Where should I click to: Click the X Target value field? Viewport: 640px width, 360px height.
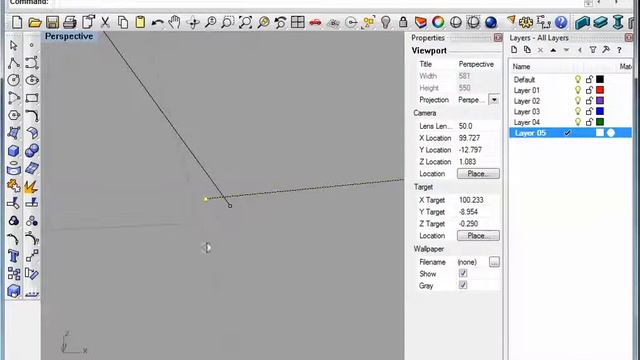(478, 200)
